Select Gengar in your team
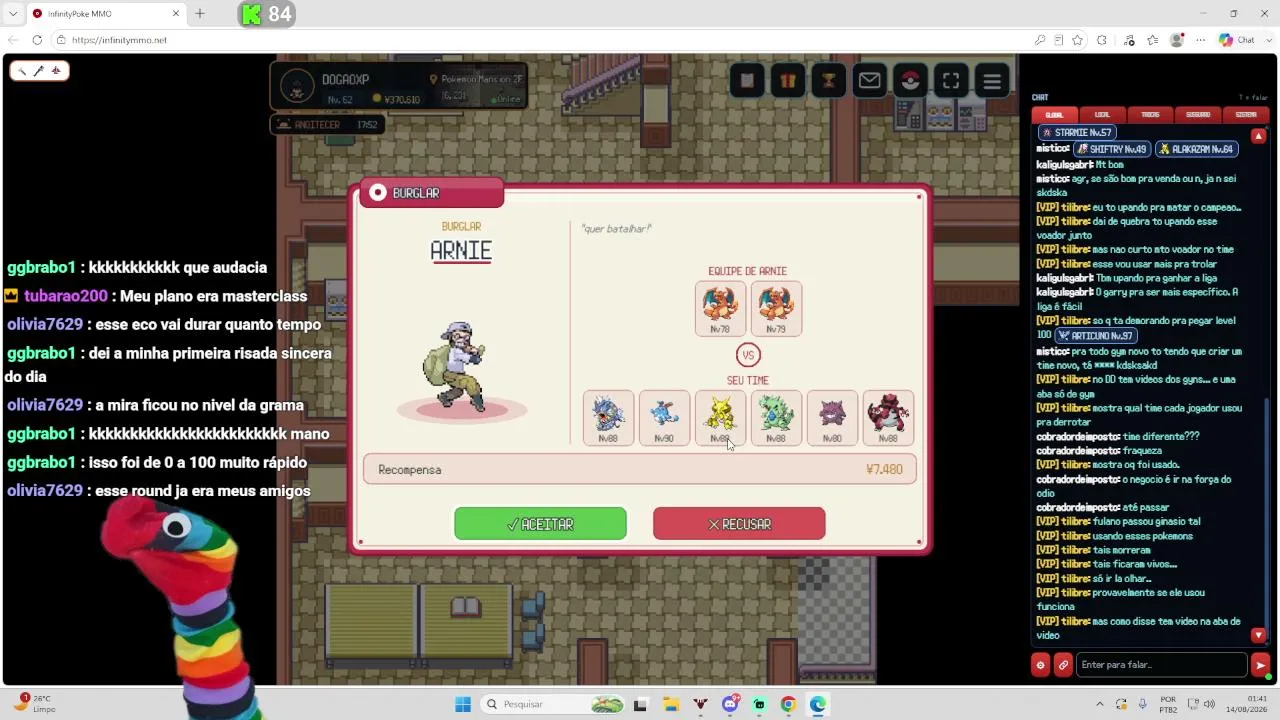Image resolution: width=1280 pixels, height=720 pixels. [x=832, y=418]
